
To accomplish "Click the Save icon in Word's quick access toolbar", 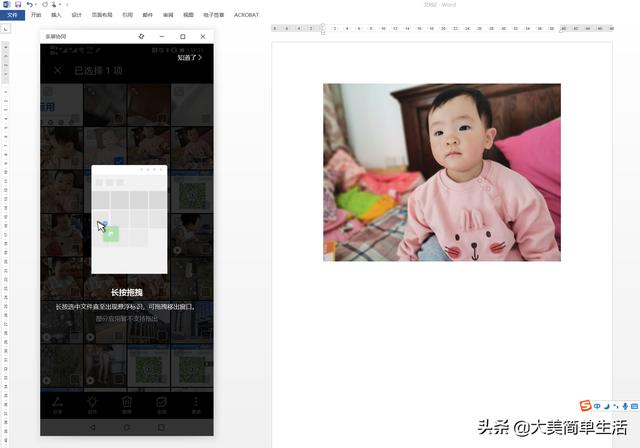I will point(18,4).
